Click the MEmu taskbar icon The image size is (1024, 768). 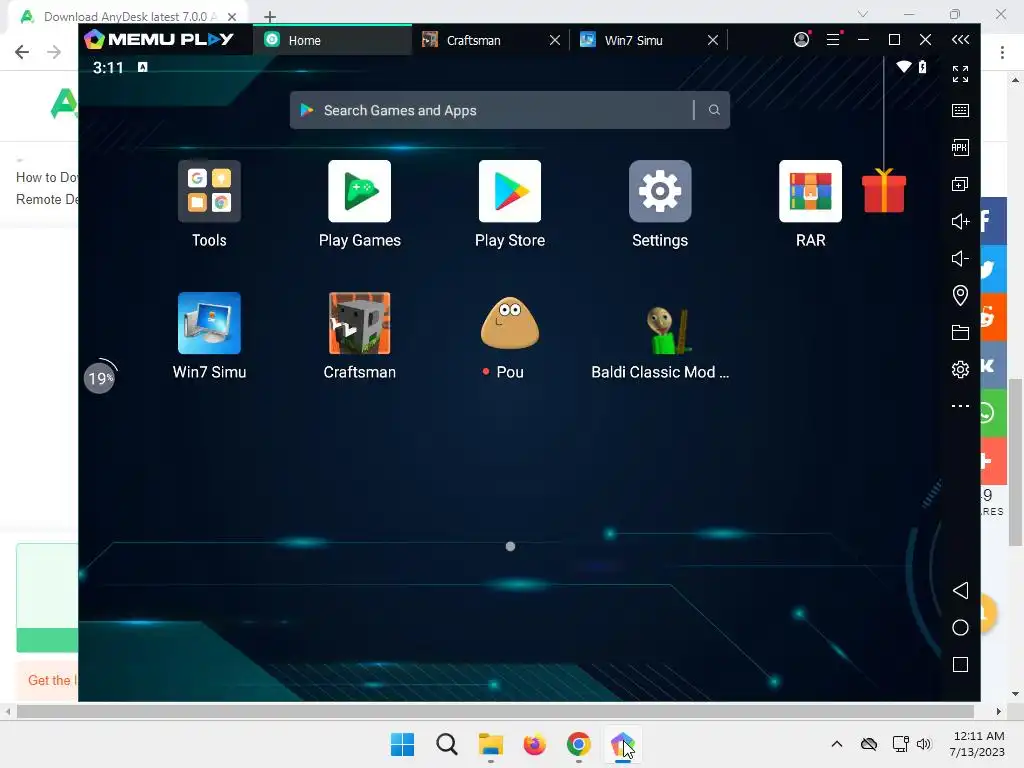click(622, 744)
